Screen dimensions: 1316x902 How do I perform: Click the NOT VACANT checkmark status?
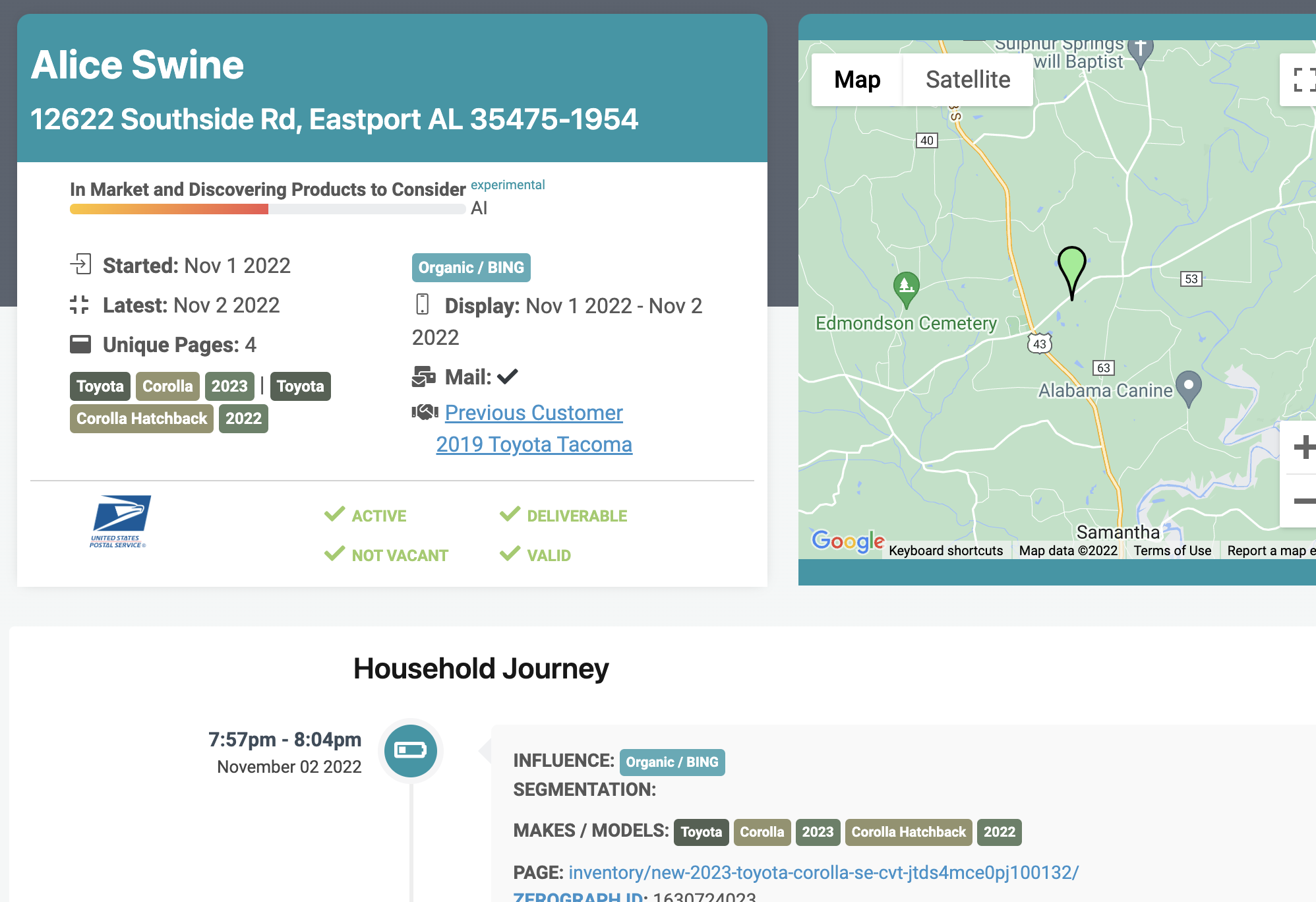(x=386, y=555)
